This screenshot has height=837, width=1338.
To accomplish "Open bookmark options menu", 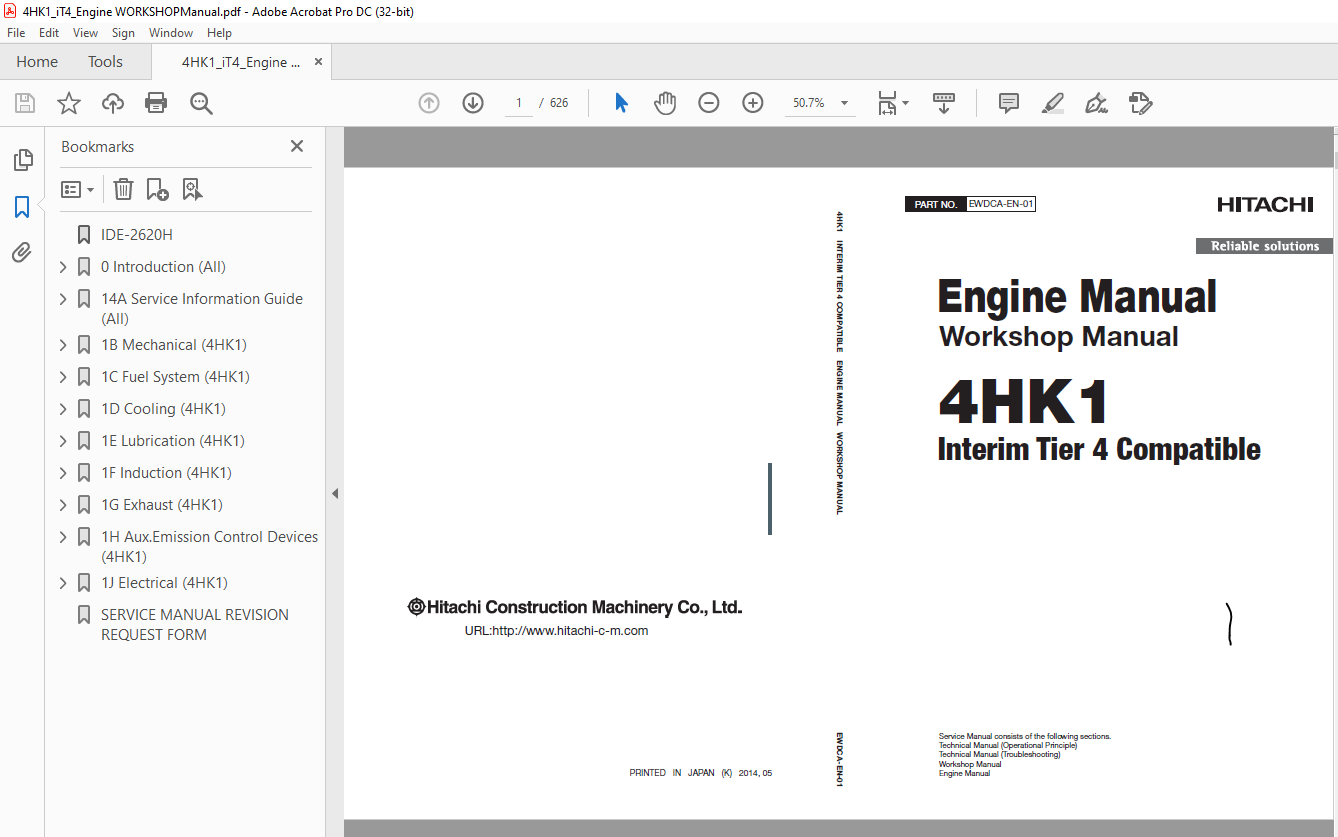I will (x=78, y=189).
